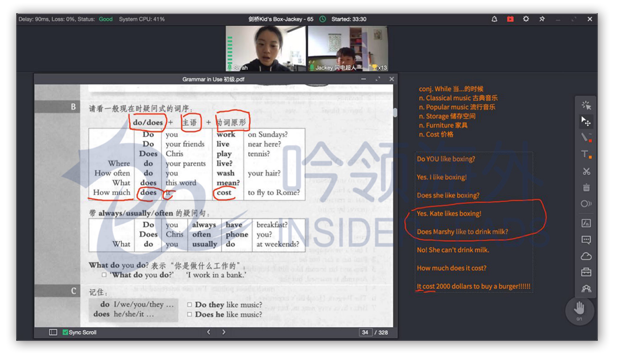
Task: Choose the red pen drawing tool
Action: tap(586, 138)
